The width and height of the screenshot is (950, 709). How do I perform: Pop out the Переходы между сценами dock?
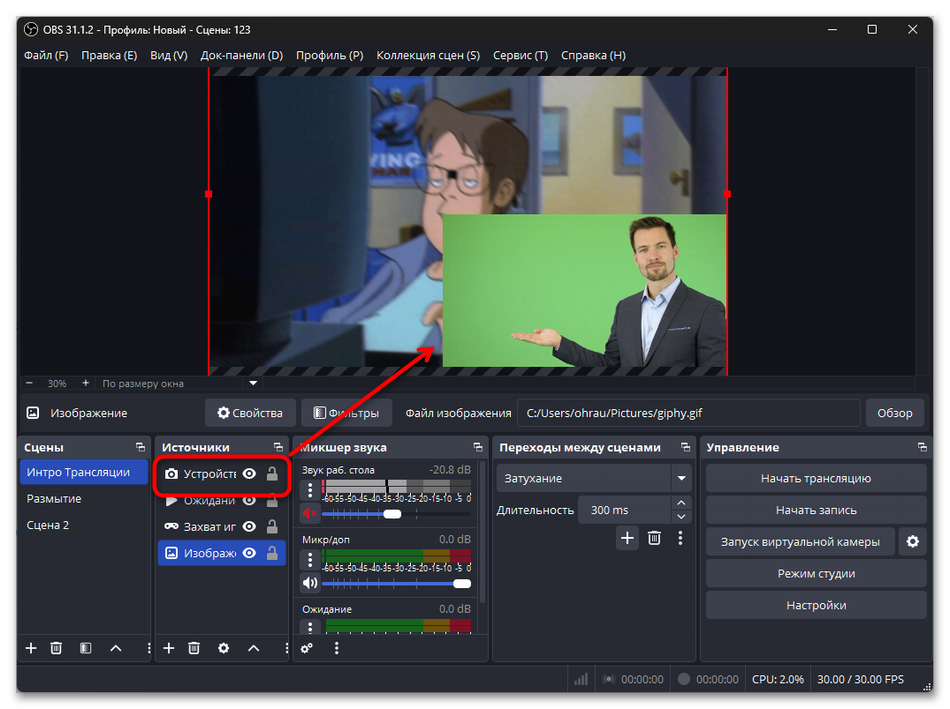pos(685,447)
